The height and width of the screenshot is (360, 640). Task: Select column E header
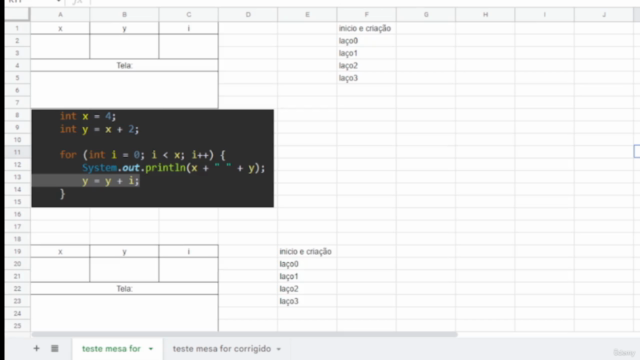[307, 15]
